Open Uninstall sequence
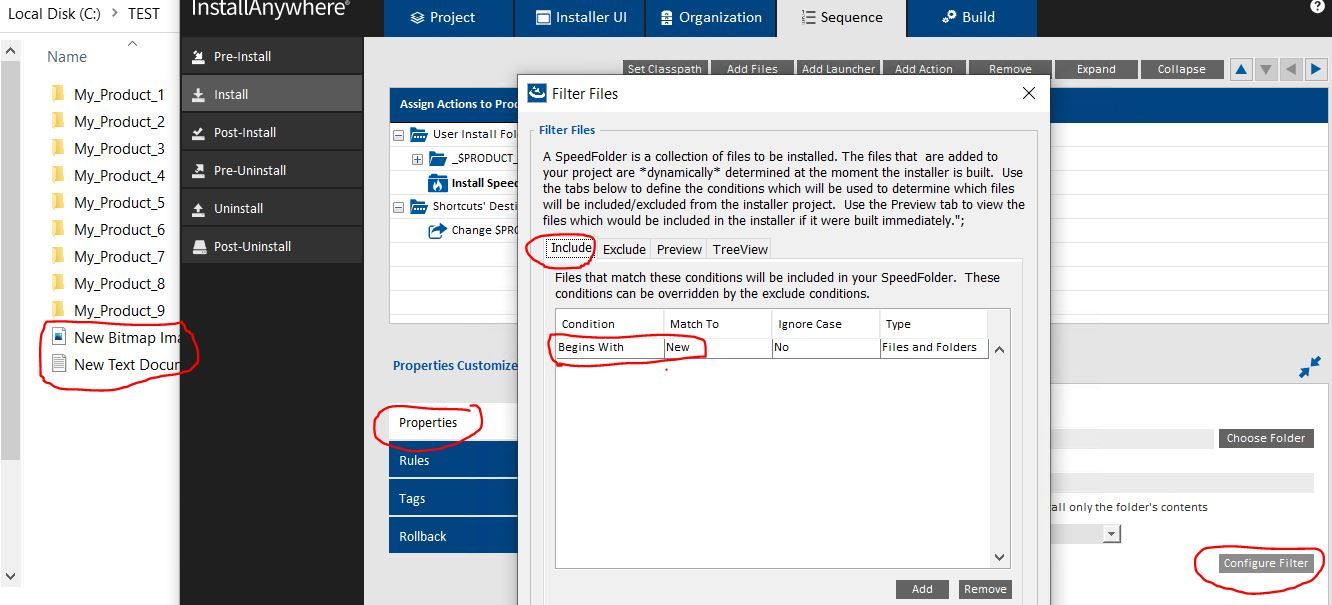Image resolution: width=1332 pixels, height=605 pixels. pos(271,208)
